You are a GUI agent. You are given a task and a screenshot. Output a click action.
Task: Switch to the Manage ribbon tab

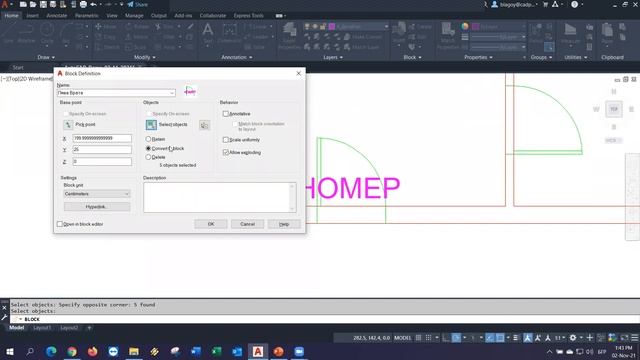tap(134, 16)
